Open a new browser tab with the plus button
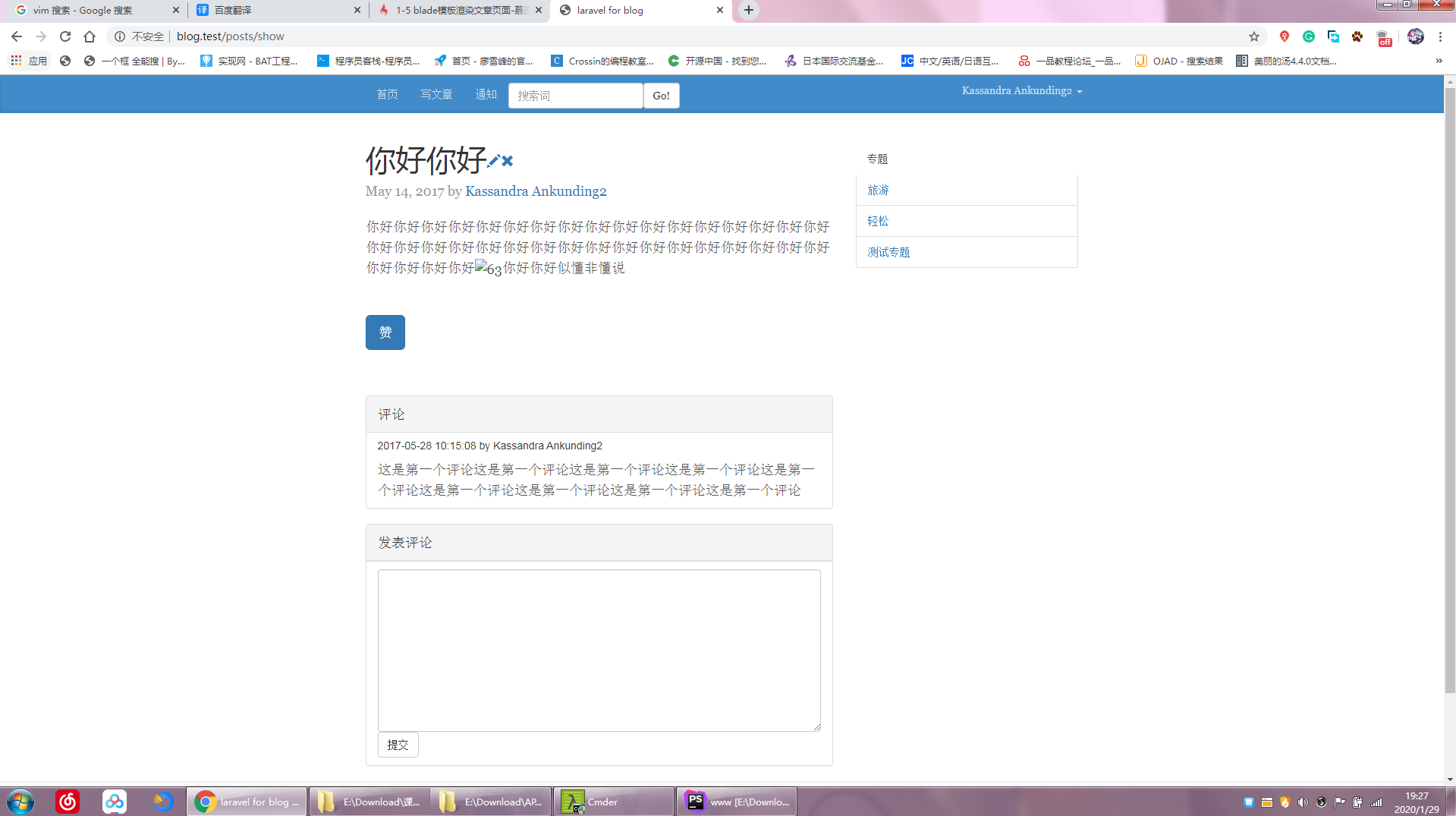 (749, 10)
